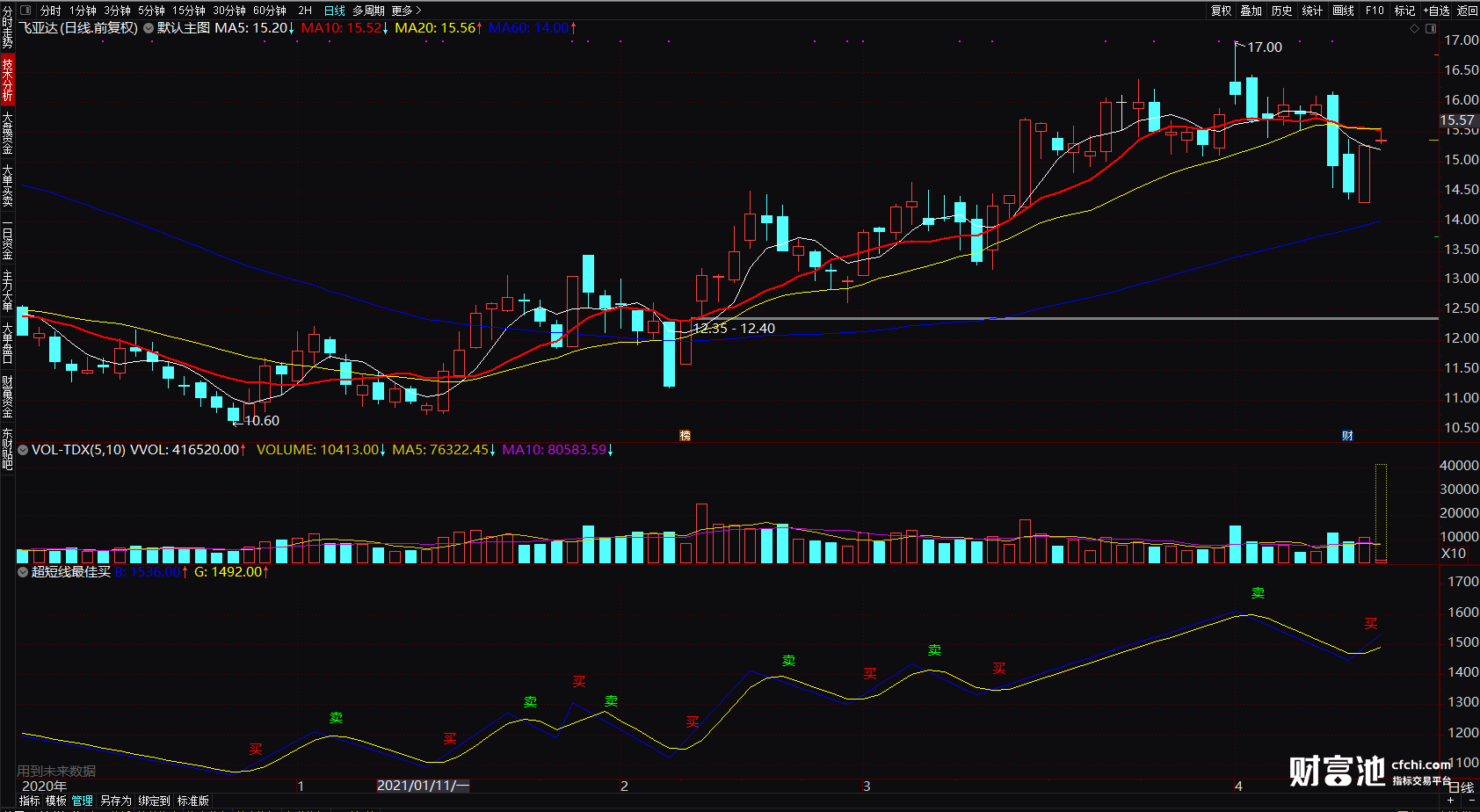Click the 财 badge icon on the main chart
This screenshot has width=1480, height=812.
click(1347, 435)
